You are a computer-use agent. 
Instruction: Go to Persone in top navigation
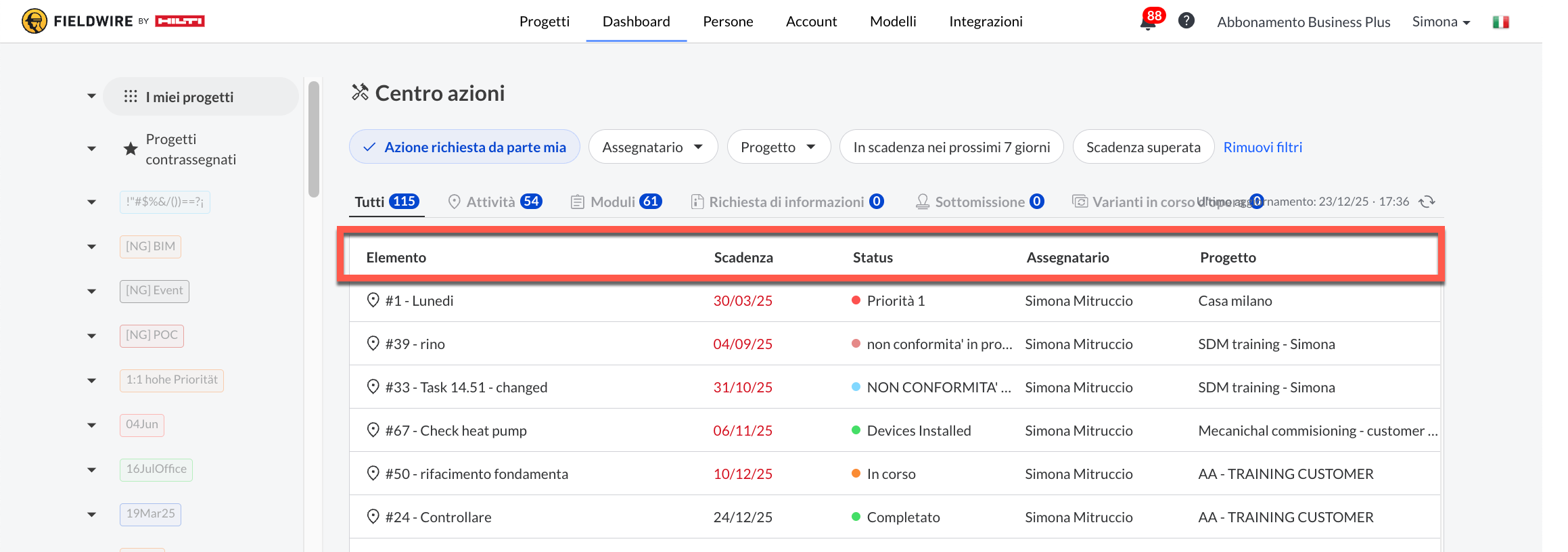[x=728, y=22]
